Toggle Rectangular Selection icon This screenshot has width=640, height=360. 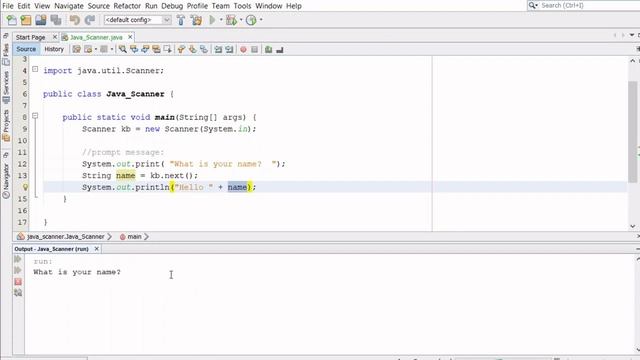(x=167, y=49)
